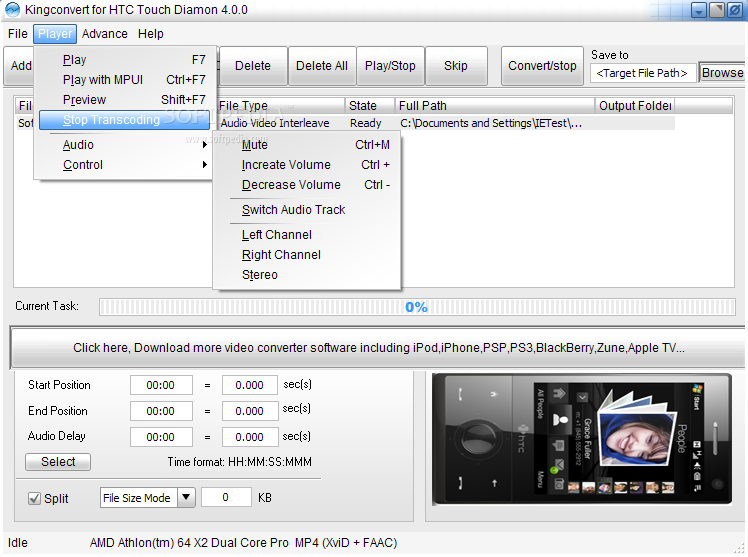
Task: Select Switch Audio Track
Action: click(x=307, y=210)
